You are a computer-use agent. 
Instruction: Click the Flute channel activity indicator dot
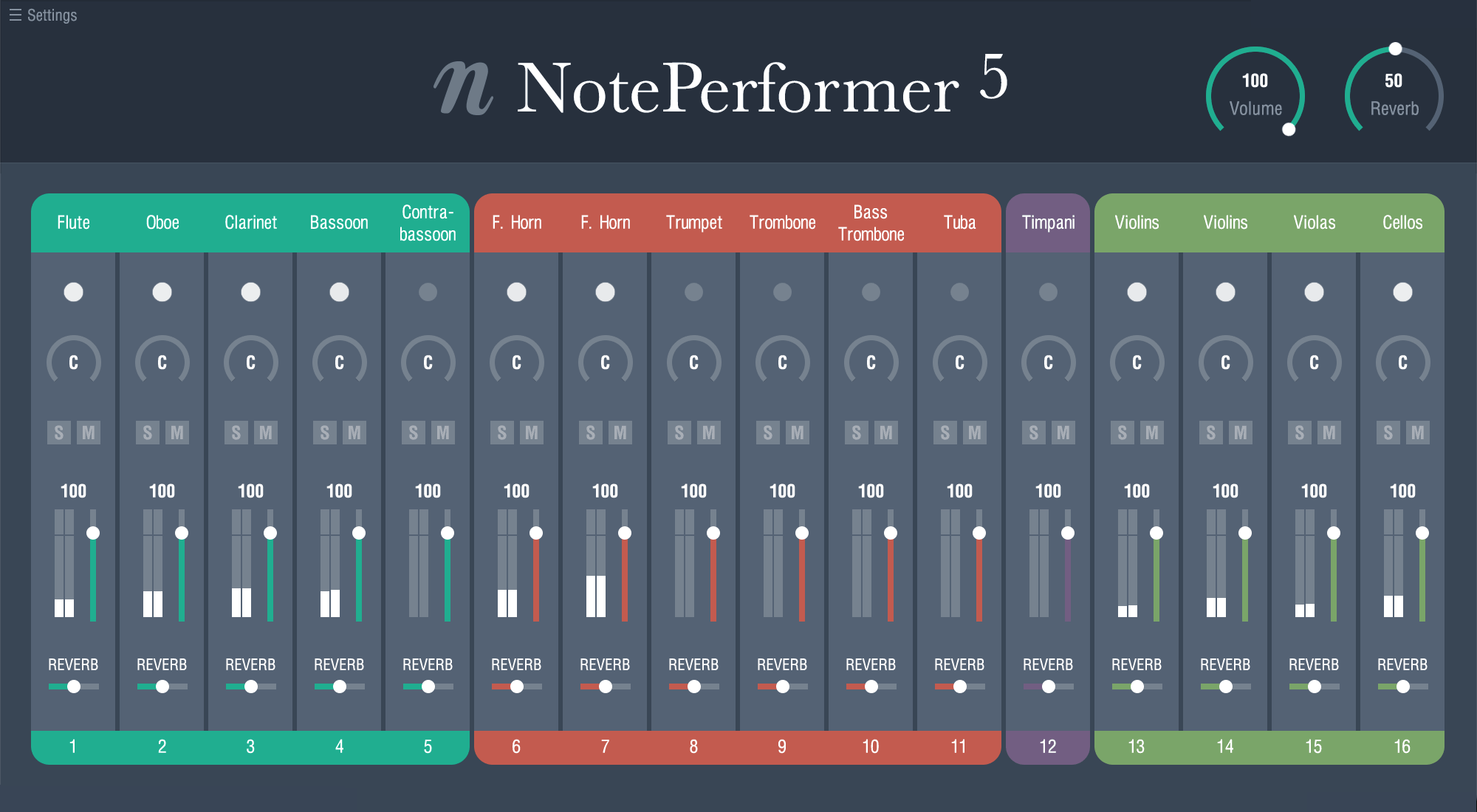(73, 292)
